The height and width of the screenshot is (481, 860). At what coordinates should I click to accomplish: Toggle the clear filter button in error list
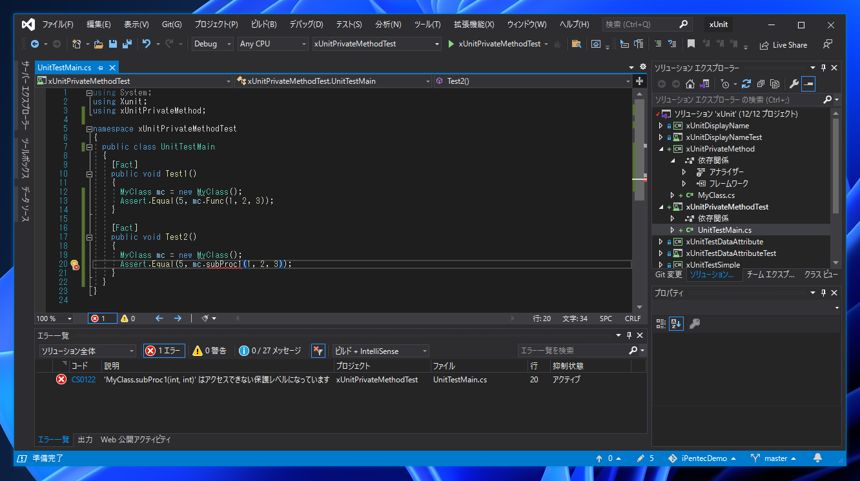[318, 350]
